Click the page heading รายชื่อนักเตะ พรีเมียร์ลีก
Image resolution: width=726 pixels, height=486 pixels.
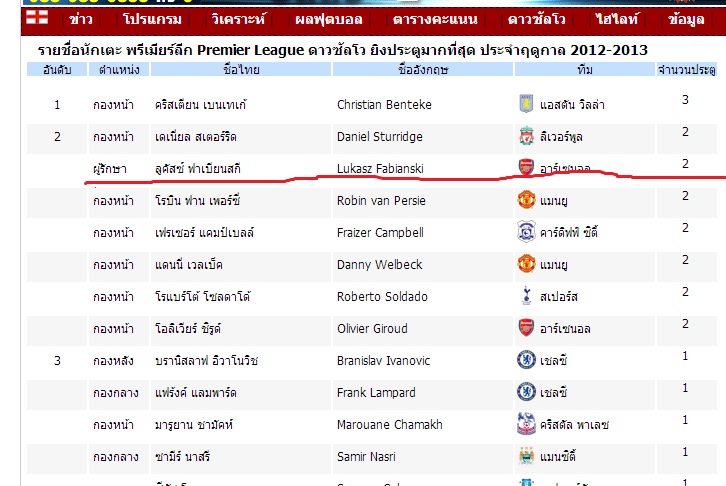tap(115, 50)
